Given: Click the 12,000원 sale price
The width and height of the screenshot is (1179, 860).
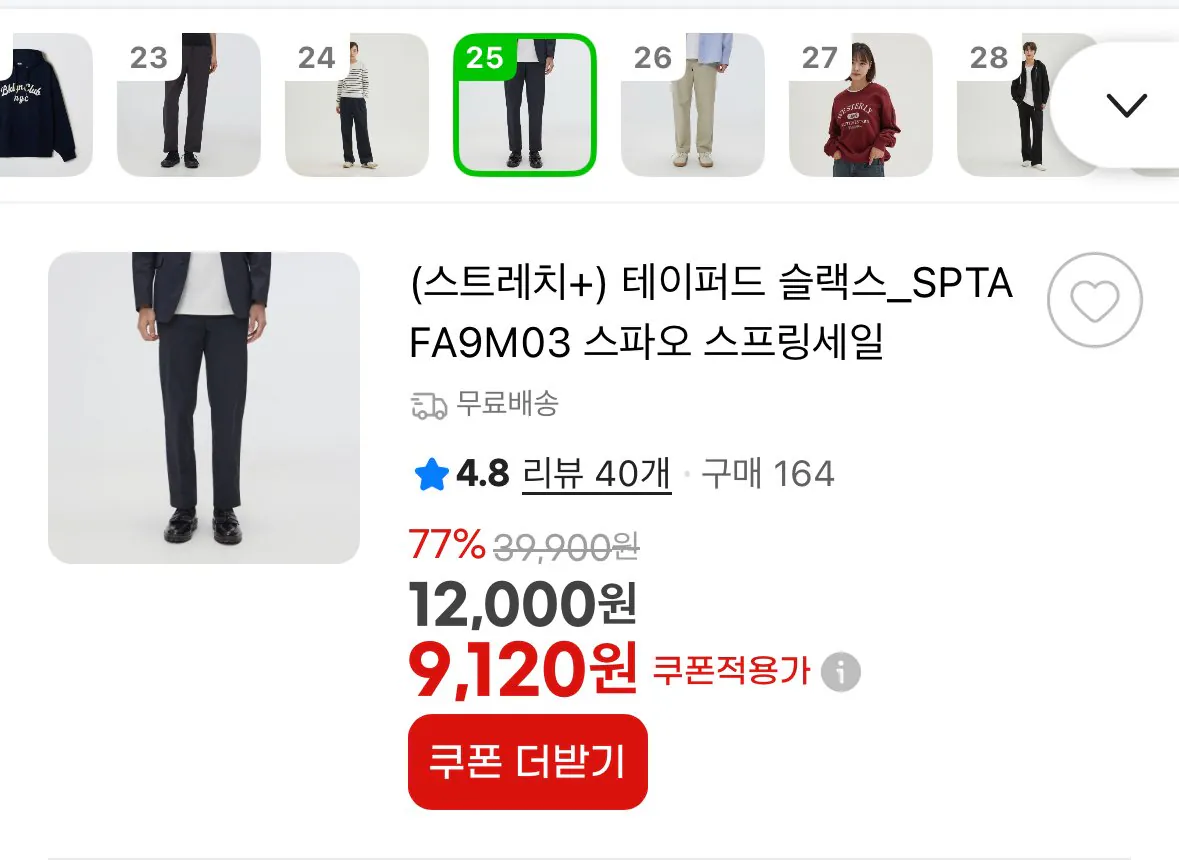Looking at the screenshot, I should coord(523,604).
